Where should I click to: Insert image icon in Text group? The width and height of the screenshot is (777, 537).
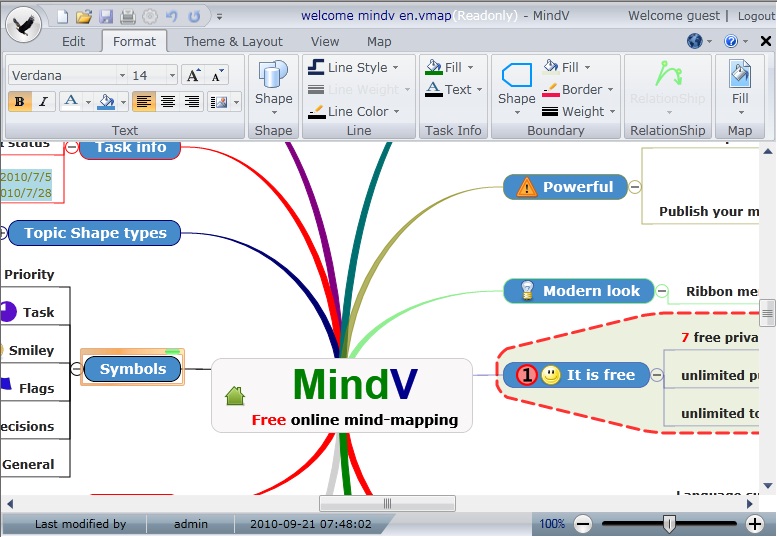click(x=219, y=102)
